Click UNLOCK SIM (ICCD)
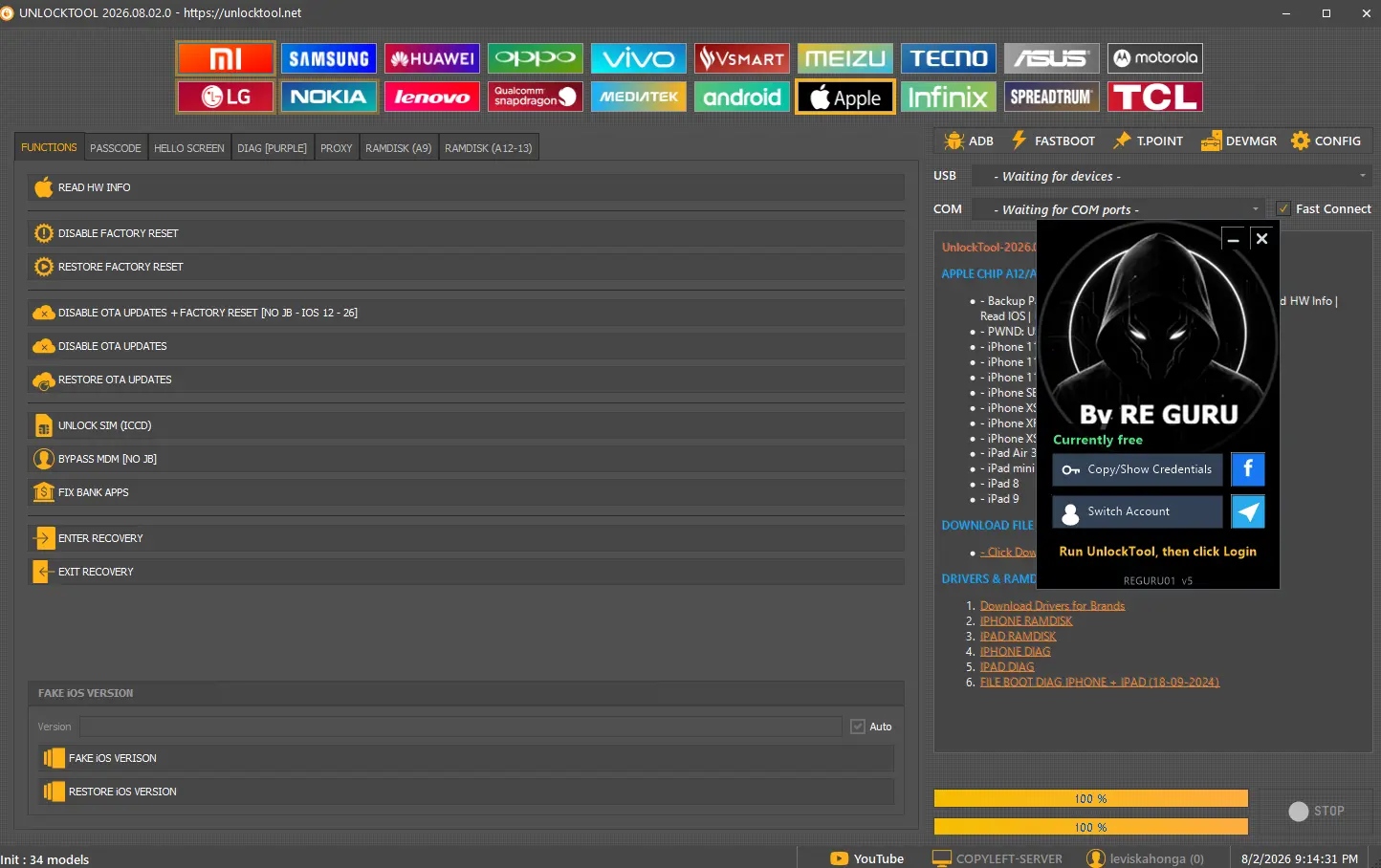This screenshot has height=868, width=1381. coord(467,425)
